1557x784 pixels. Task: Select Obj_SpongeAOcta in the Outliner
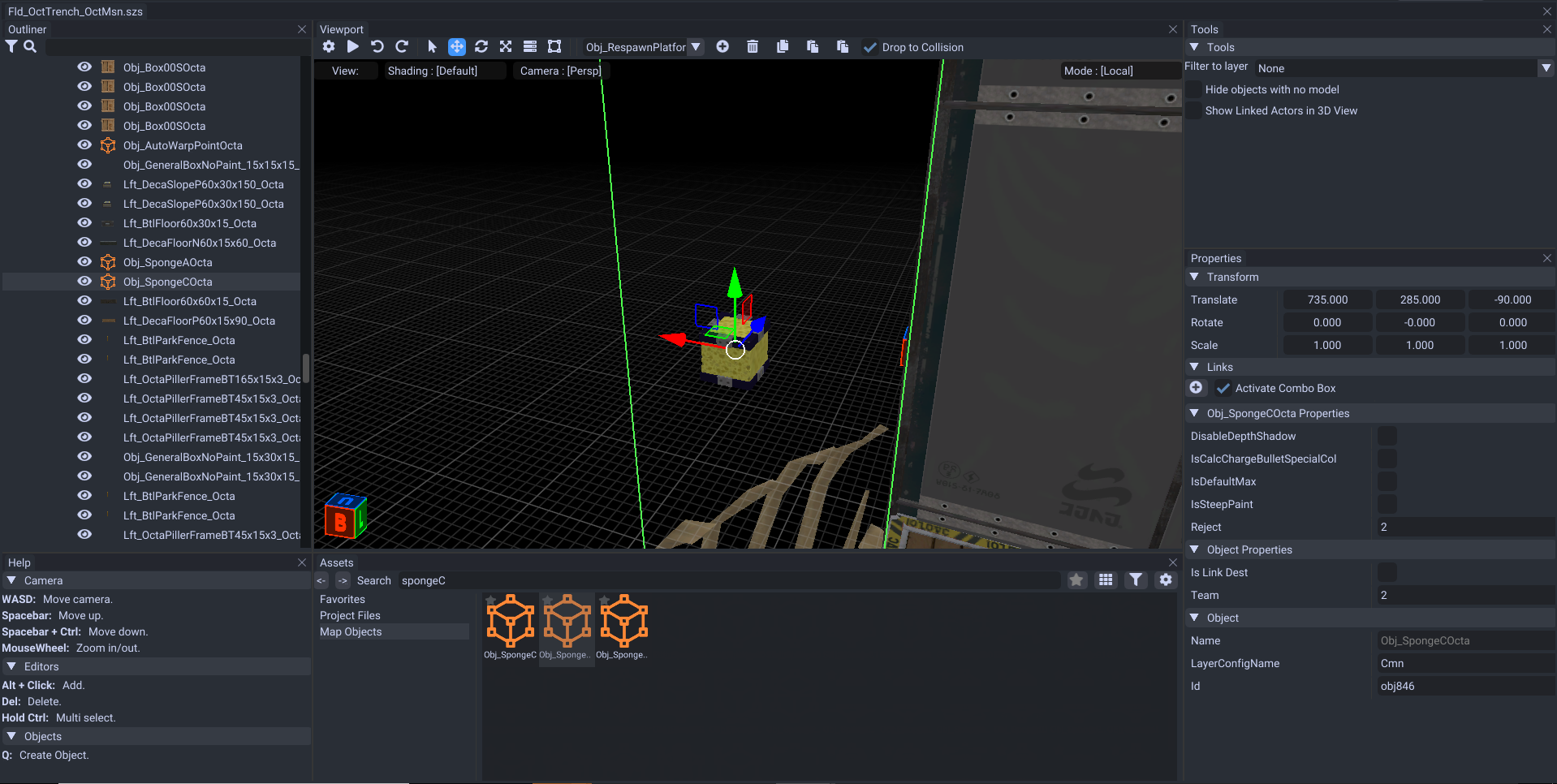click(x=167, y=262)
